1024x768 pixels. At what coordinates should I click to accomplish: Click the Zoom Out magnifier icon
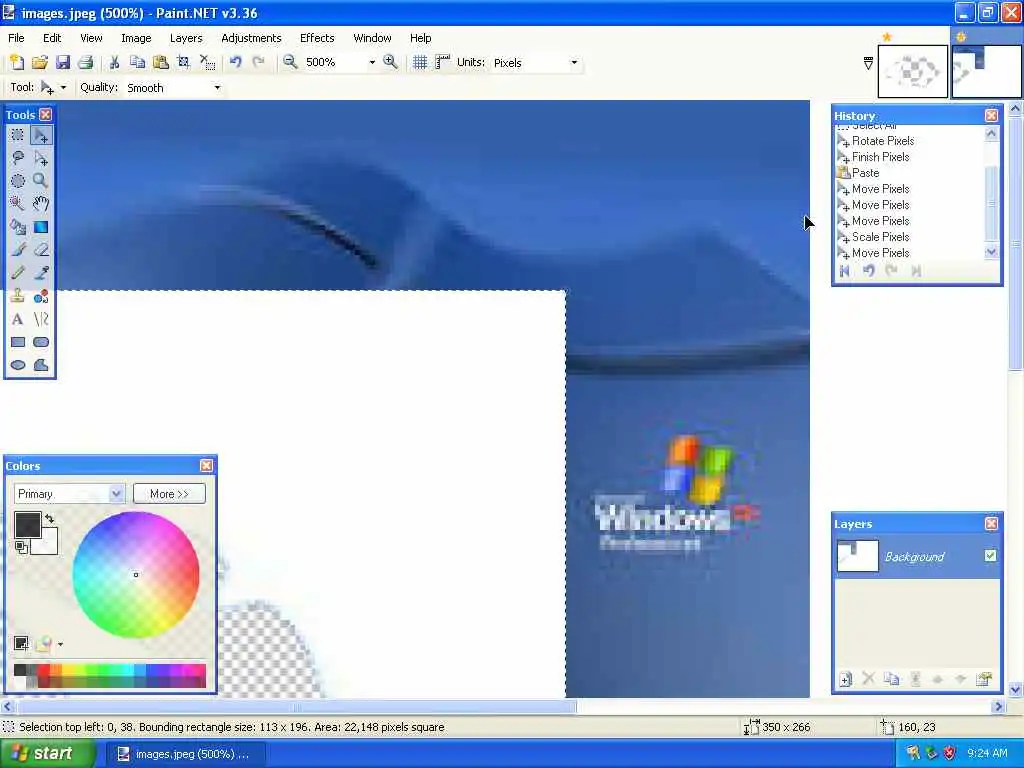pyautogui.click(x=290, y=62)
